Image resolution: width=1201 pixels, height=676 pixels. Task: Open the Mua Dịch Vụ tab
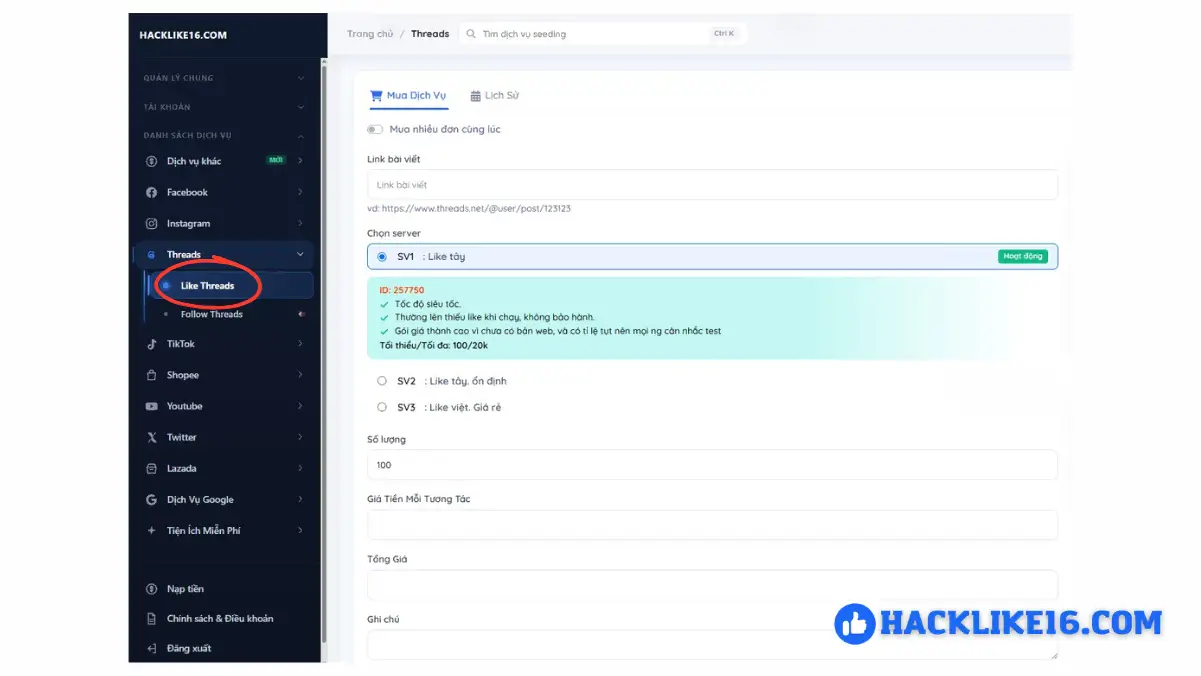[x=408, y=96]
